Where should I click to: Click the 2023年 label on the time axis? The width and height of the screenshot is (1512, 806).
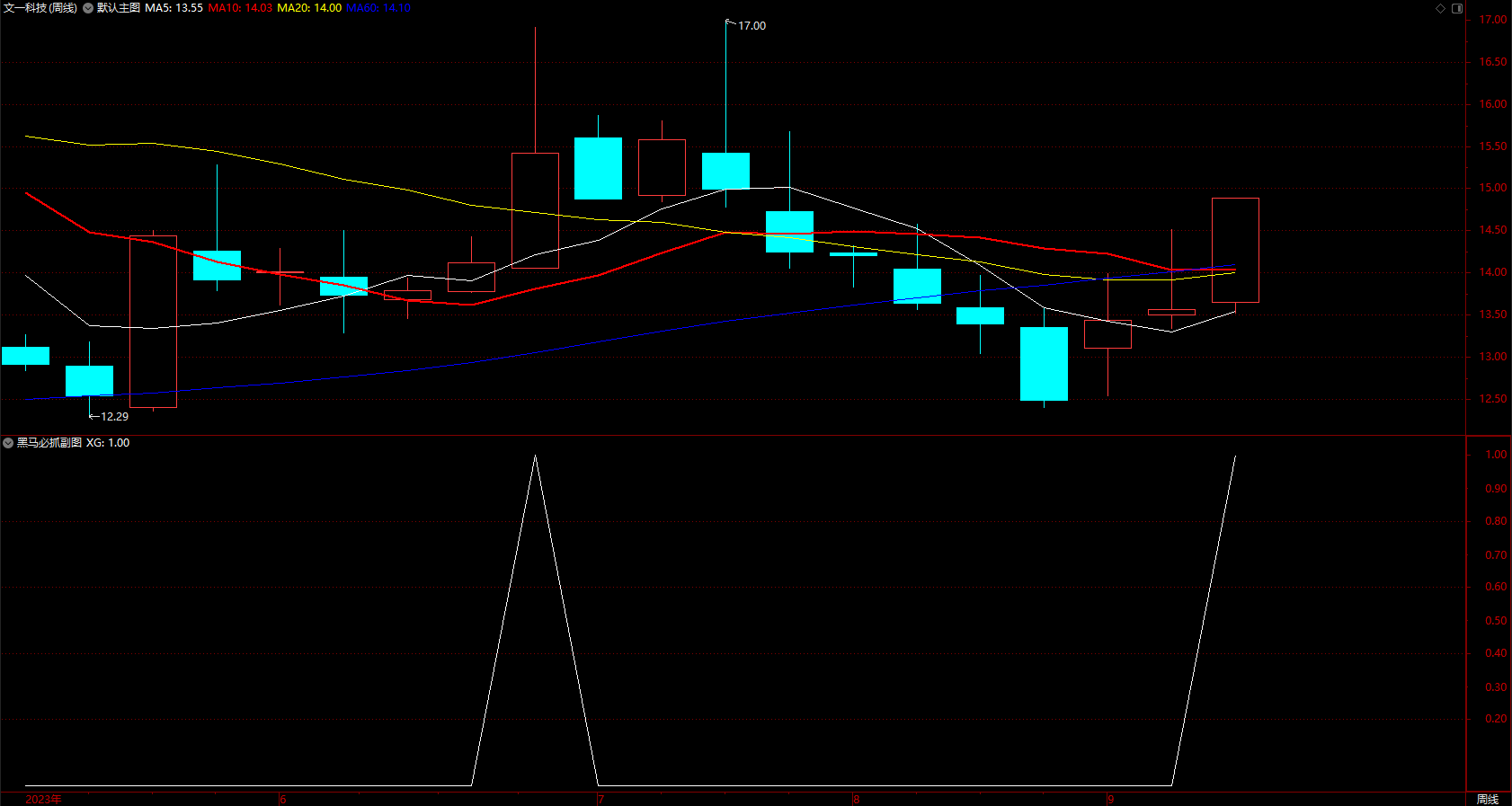click(43, 799)
